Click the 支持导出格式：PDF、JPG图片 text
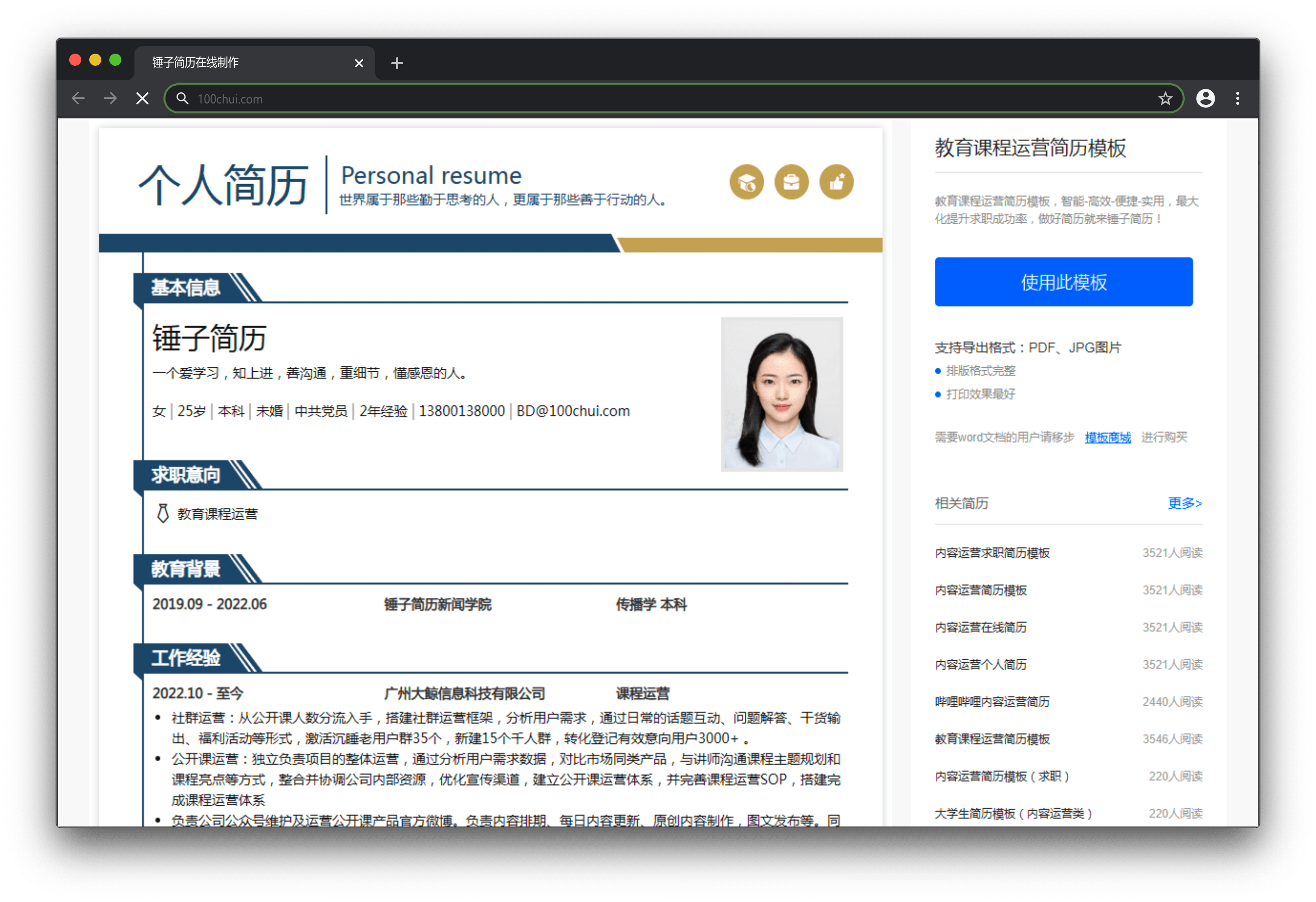 coord(1028,347)
